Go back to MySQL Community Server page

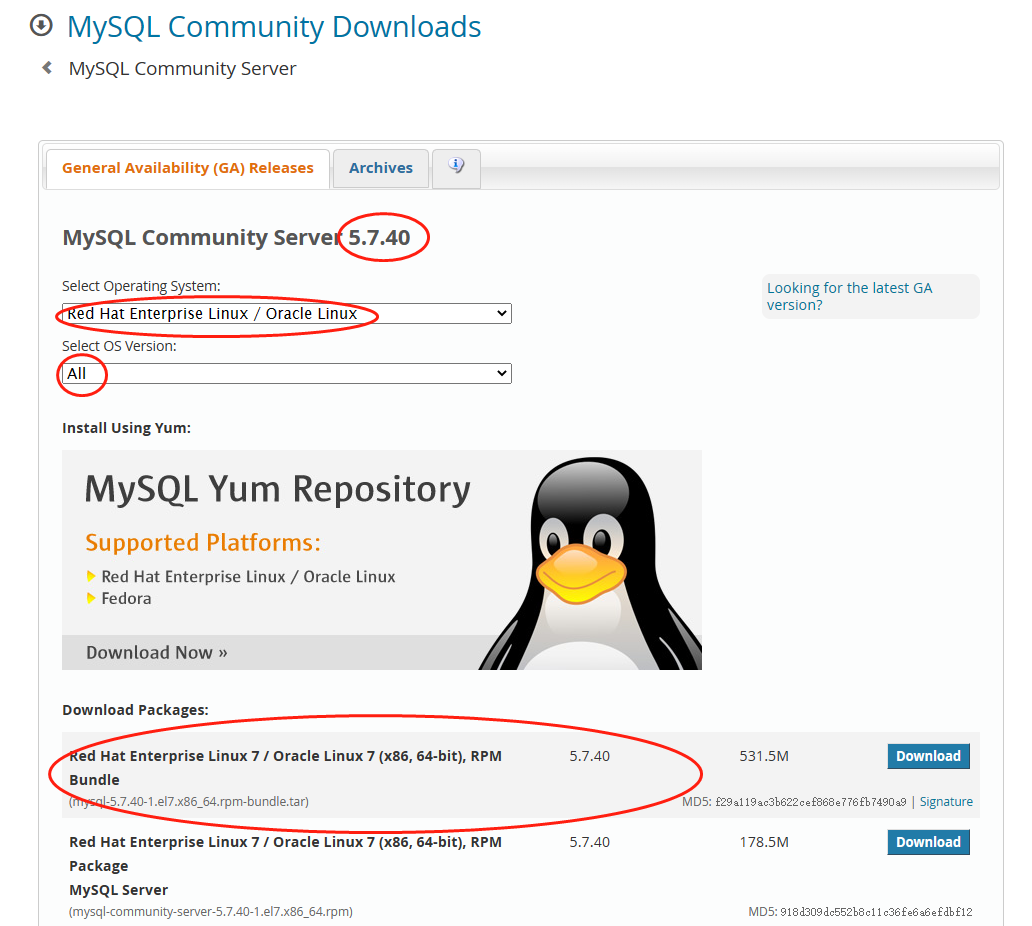click(182, 68)
